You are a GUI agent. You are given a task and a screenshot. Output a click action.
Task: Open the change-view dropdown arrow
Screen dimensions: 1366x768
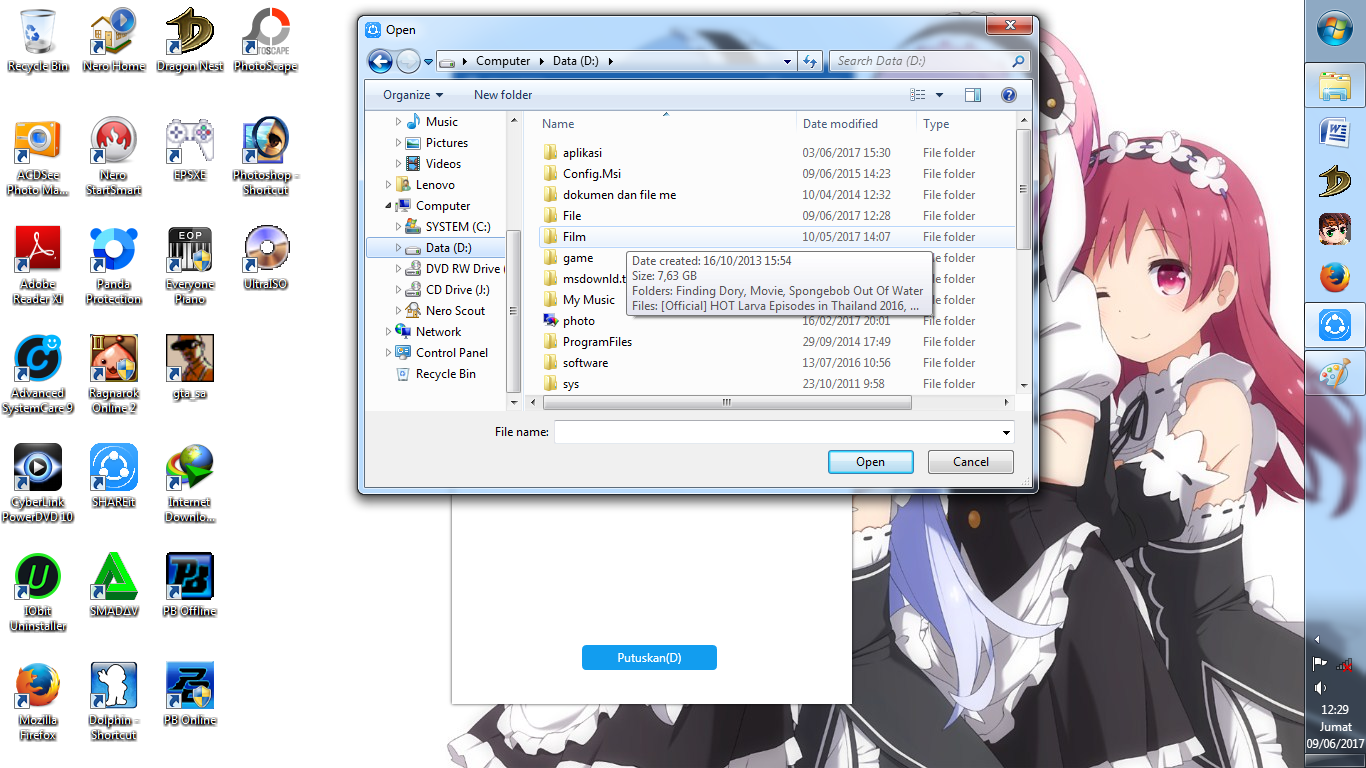tap(939, 95)
